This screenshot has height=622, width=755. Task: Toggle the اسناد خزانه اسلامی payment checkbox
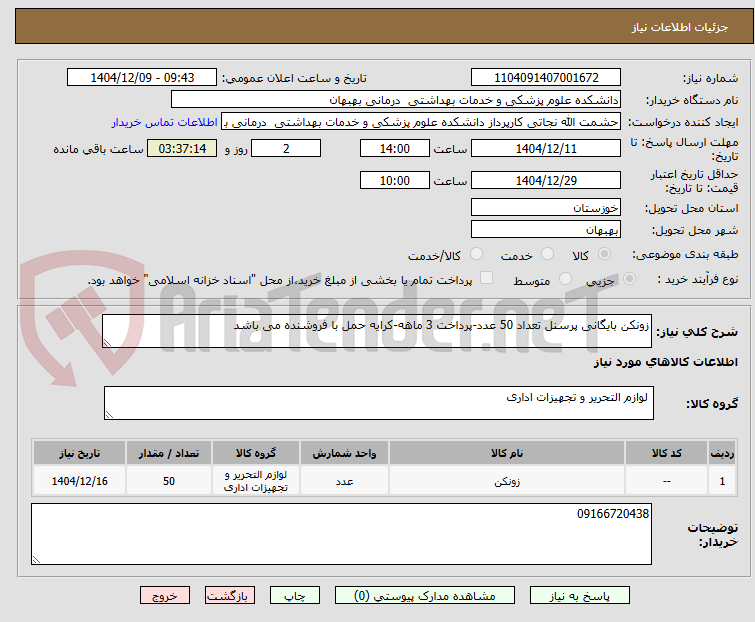pyautogui.click(x=487, y=278)
